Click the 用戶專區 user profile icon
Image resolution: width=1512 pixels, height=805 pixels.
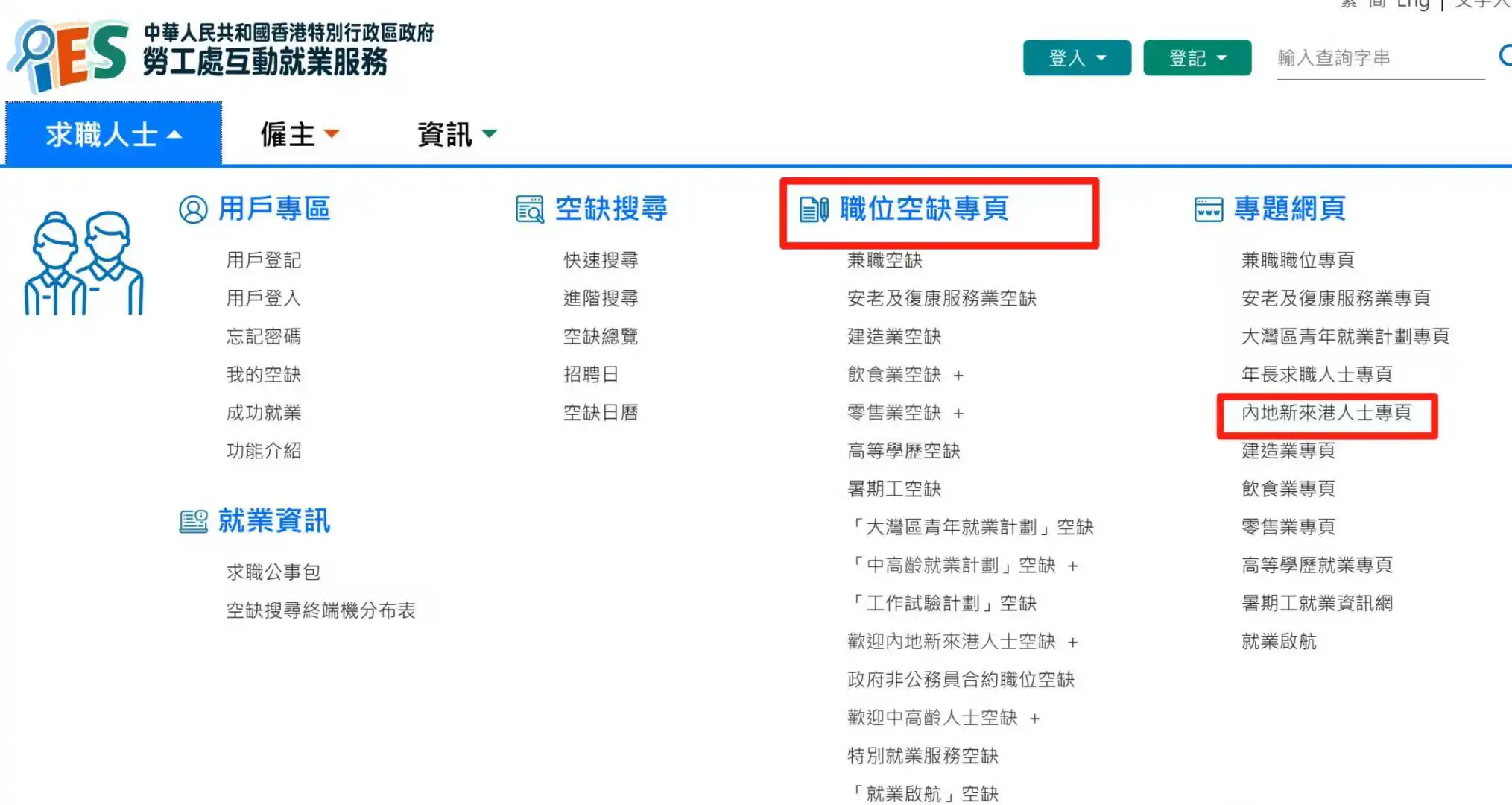(193, 209)
